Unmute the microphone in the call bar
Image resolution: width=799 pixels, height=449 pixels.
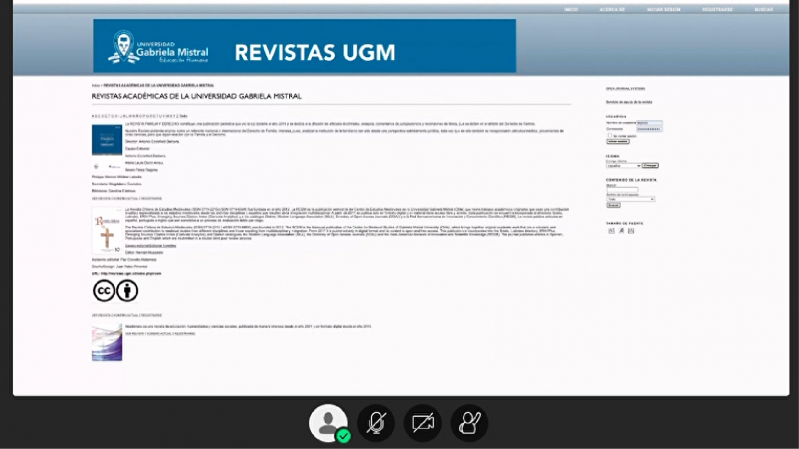[376, 422]
